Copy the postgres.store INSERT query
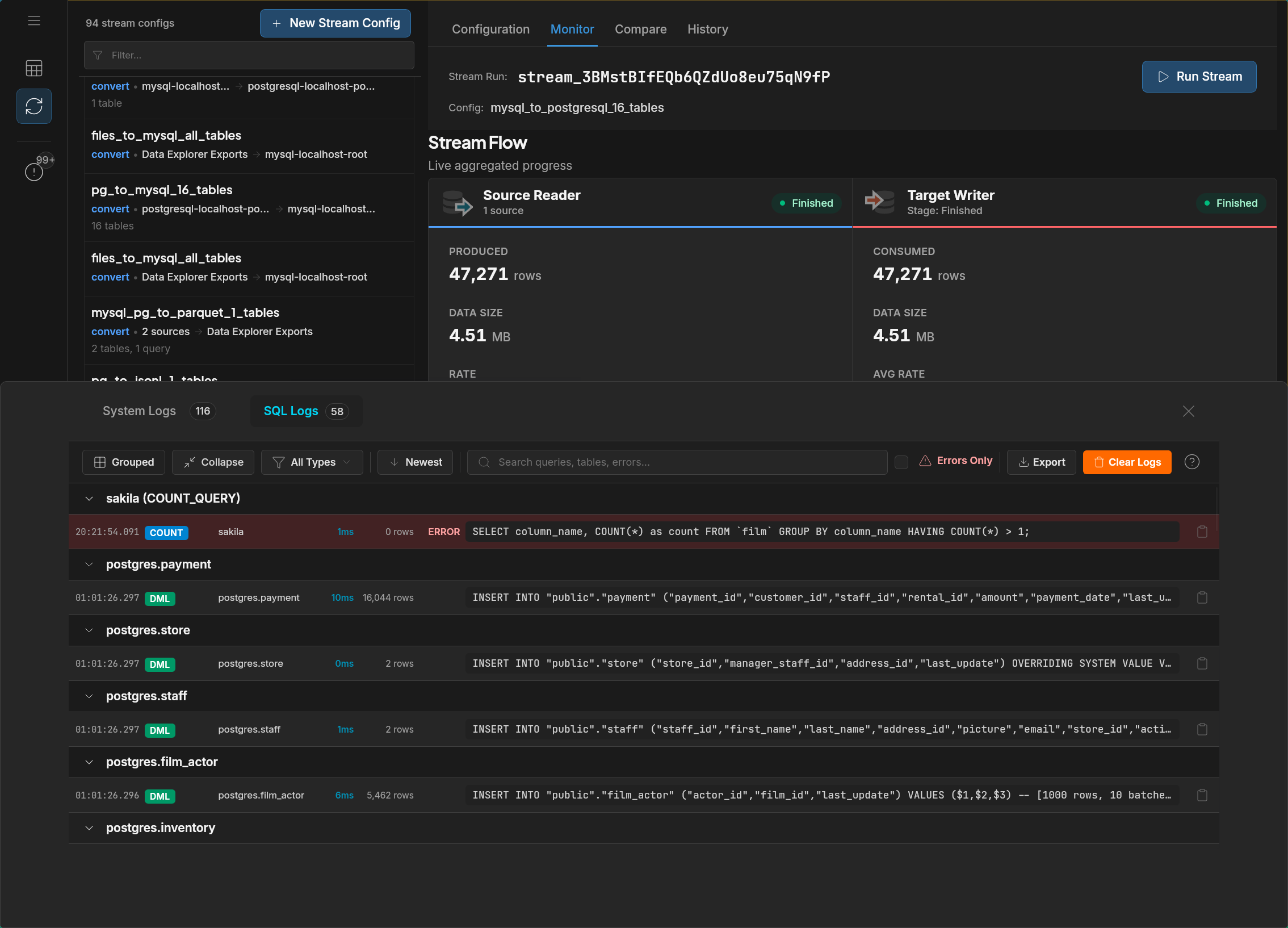The height and width of the screenshot is (928, 1288). (1202, 664)
